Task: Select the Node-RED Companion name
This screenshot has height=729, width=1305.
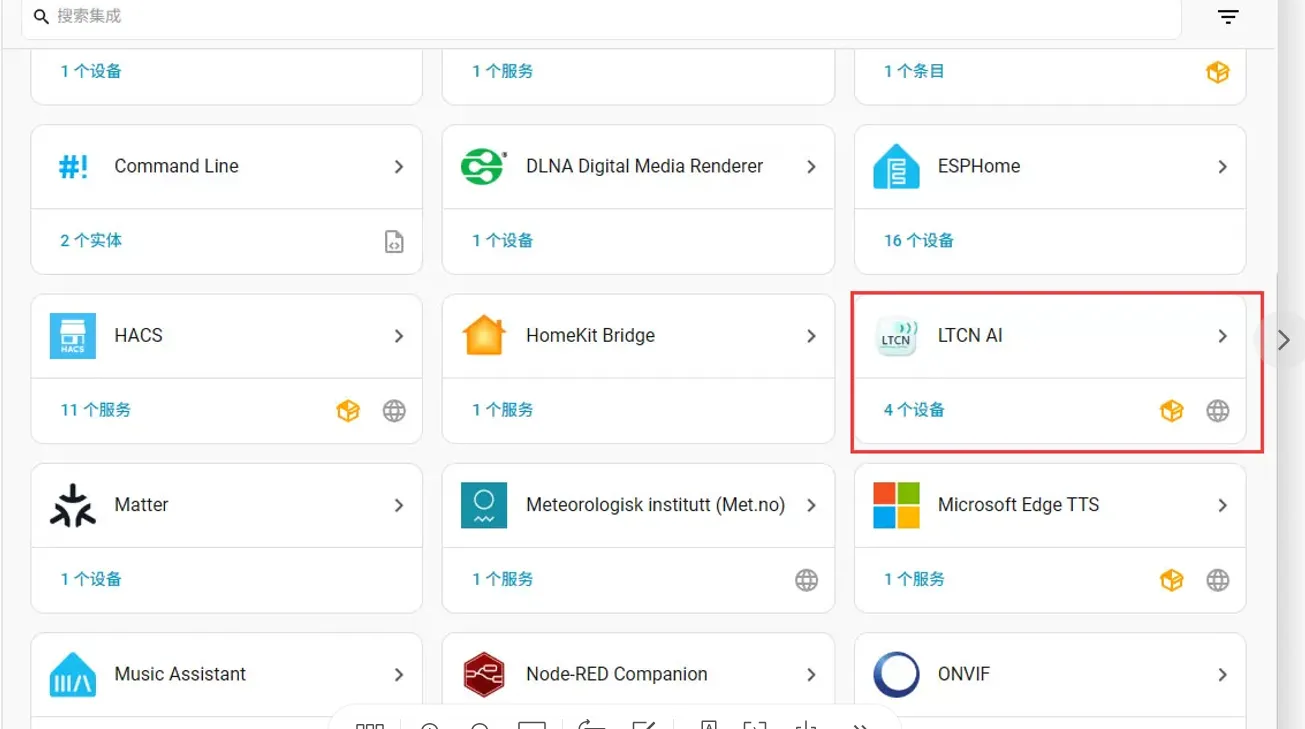Action: point(617,674)
